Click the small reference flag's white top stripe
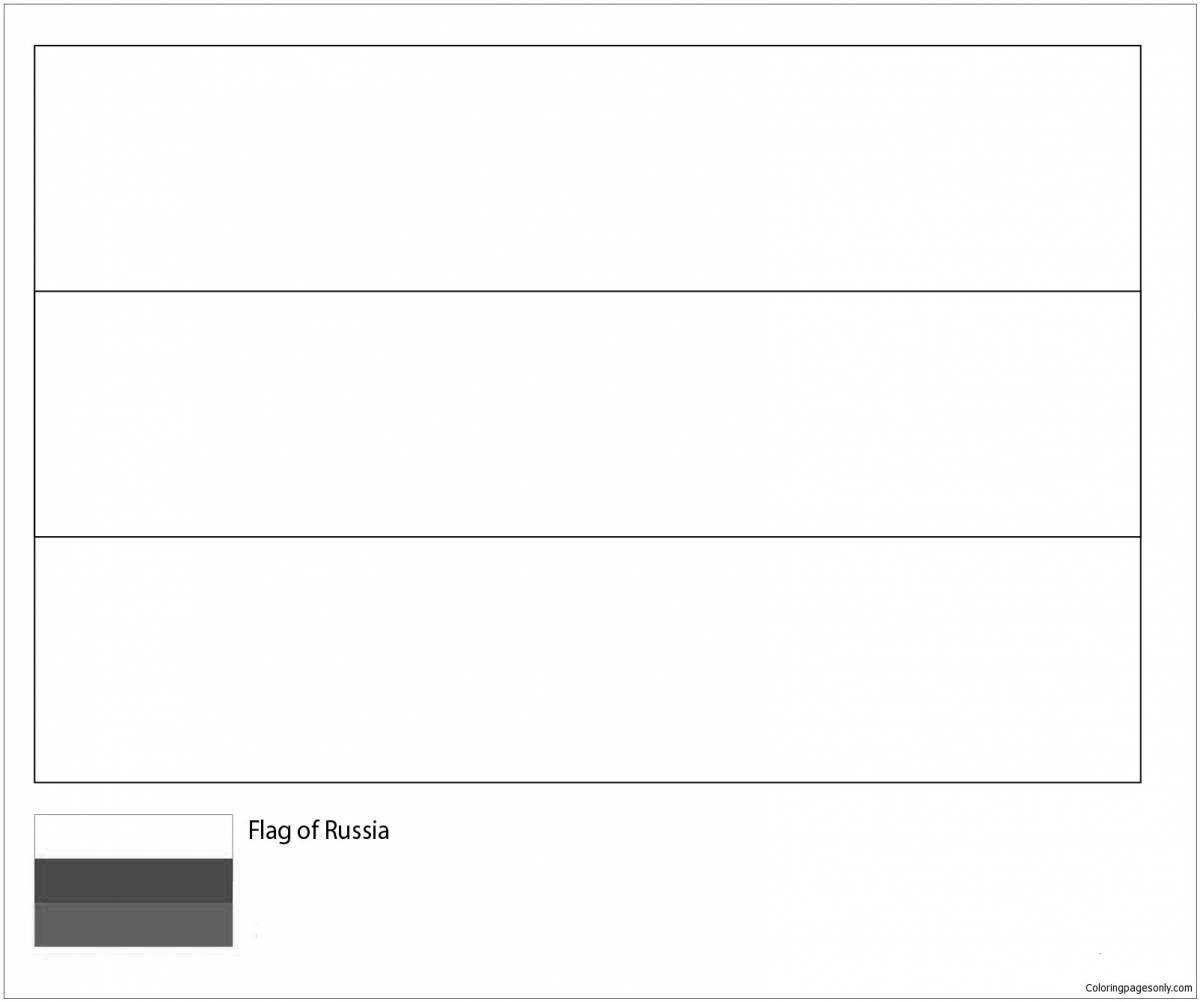This screenshot has height=1002, width=1200. (133, 836)
